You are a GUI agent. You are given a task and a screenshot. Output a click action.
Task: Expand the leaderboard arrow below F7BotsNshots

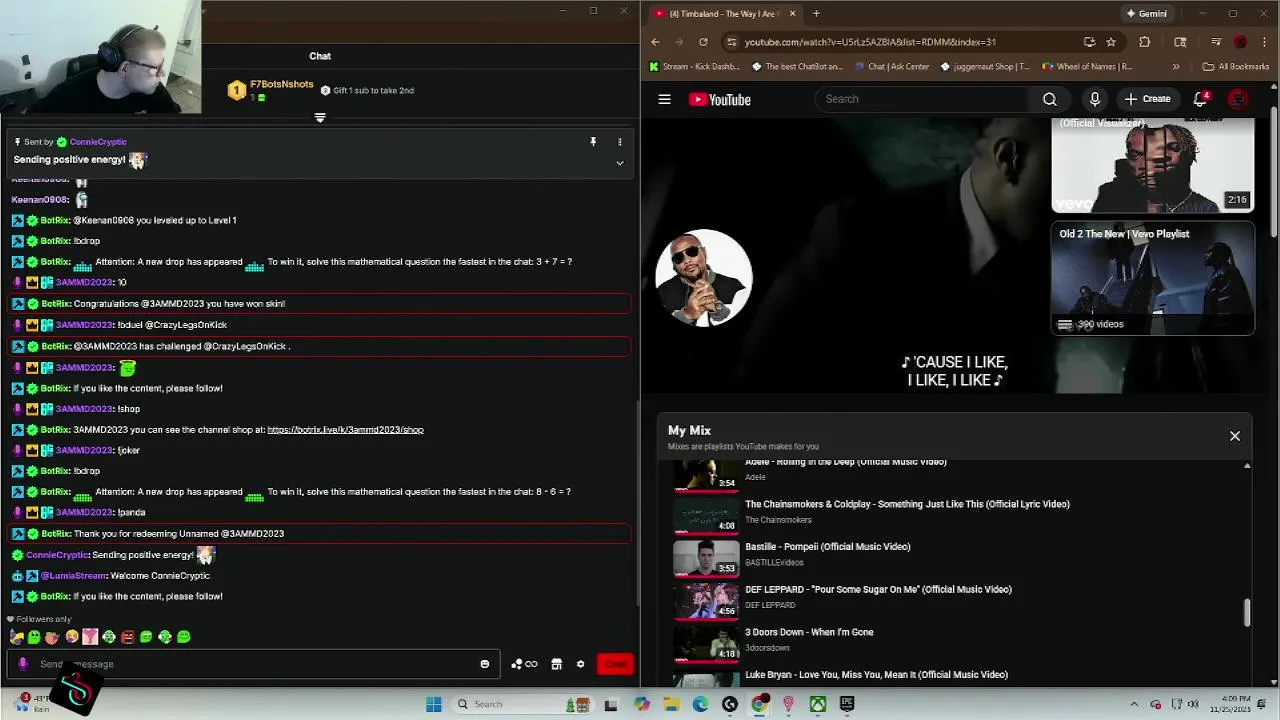(320, 118)
